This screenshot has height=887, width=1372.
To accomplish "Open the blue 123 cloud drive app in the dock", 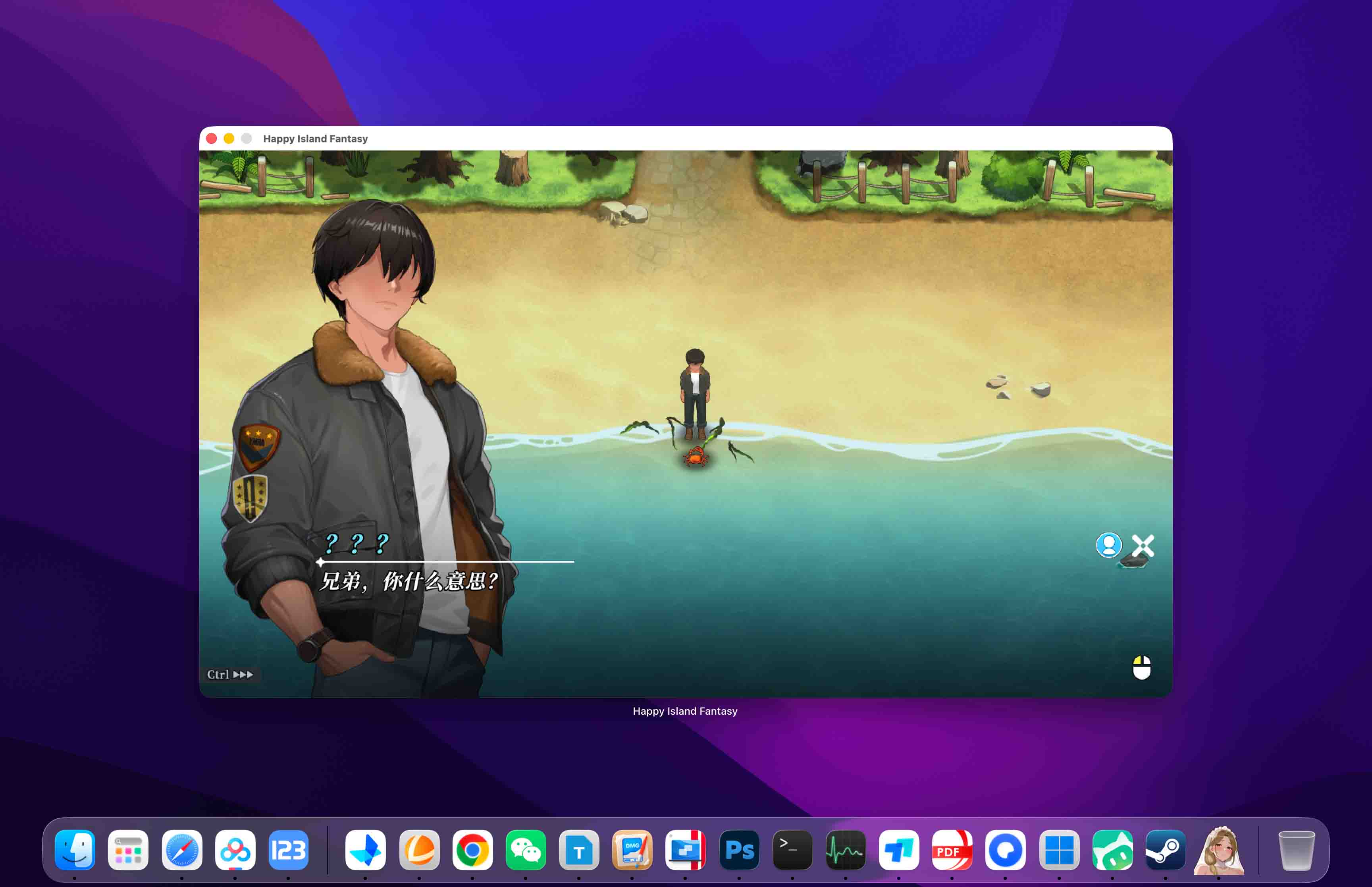I will [289, 850].
